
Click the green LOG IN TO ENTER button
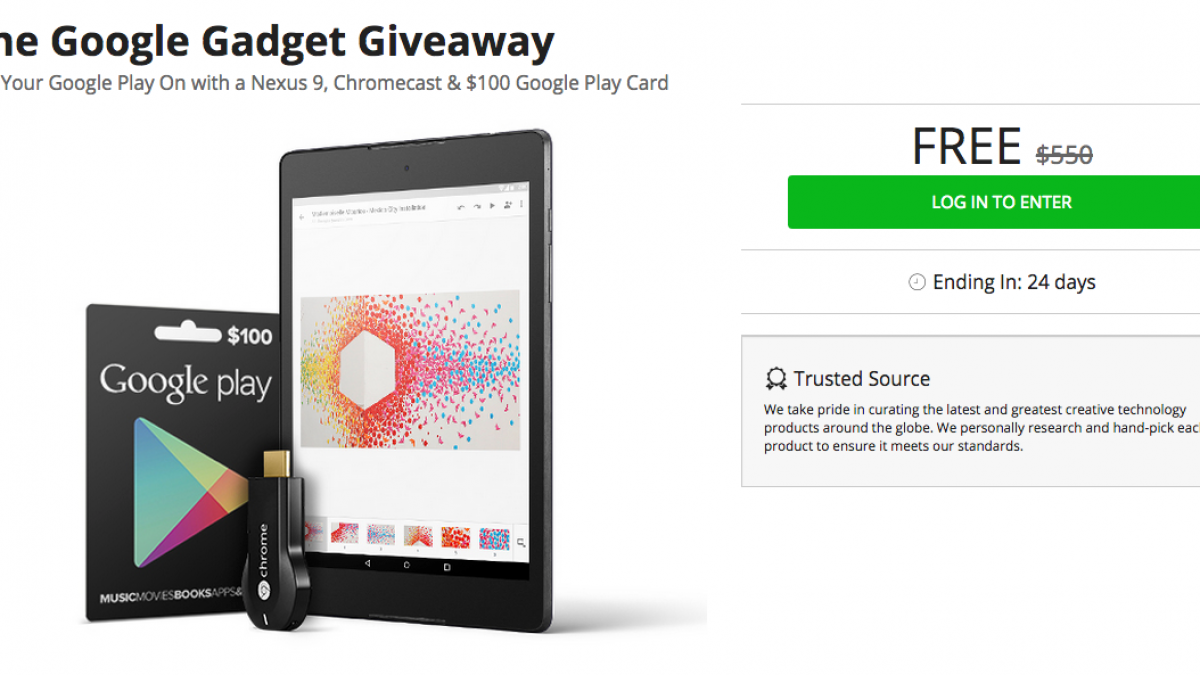1001,202
